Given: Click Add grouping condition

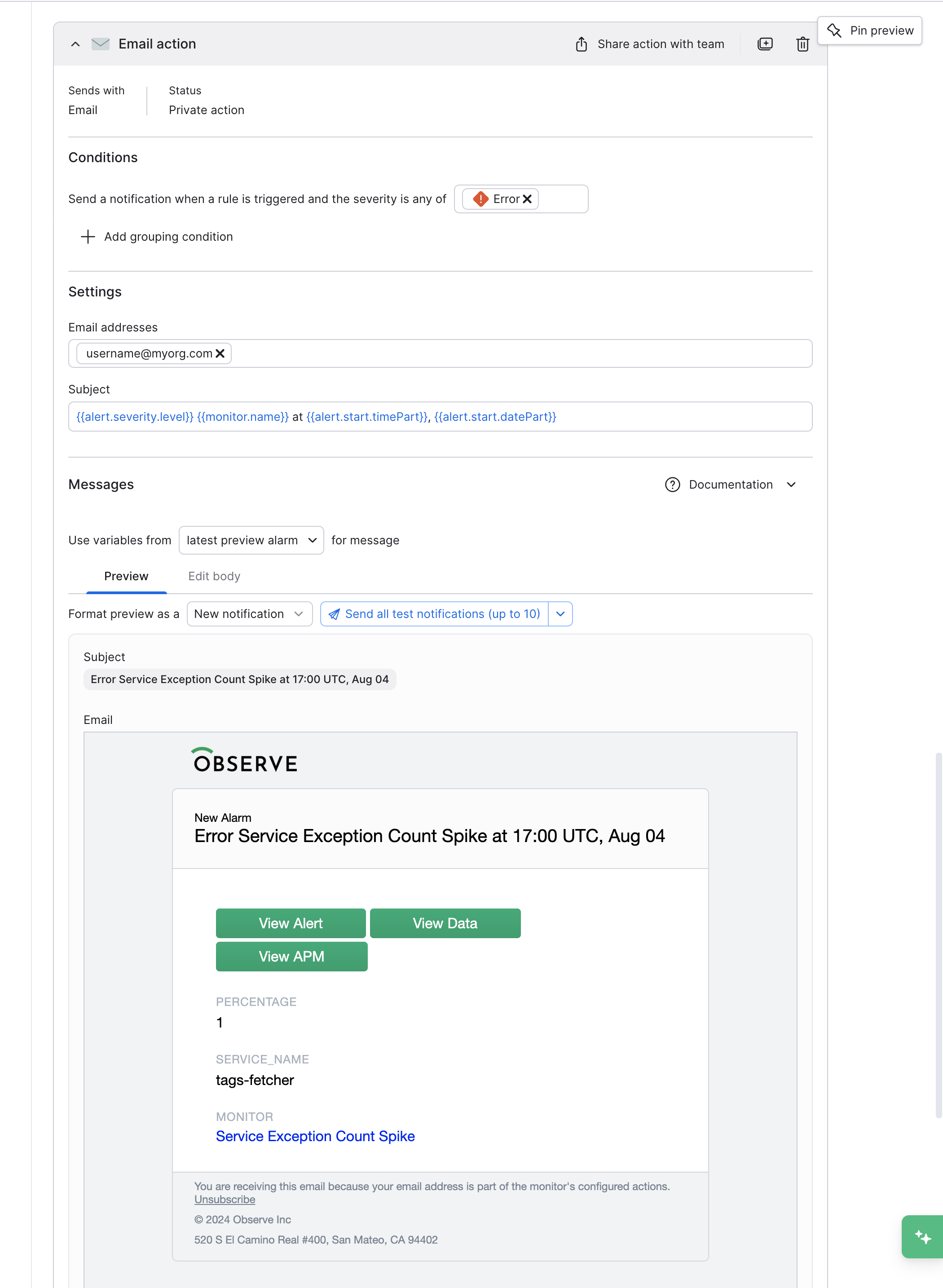Looking at the screenshot, I should coord(157,236).
